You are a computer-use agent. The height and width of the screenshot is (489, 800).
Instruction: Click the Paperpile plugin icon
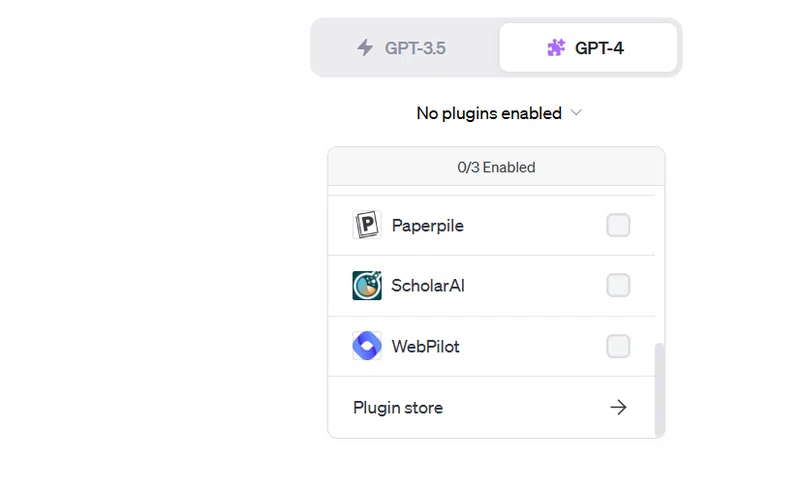point(367,225)
